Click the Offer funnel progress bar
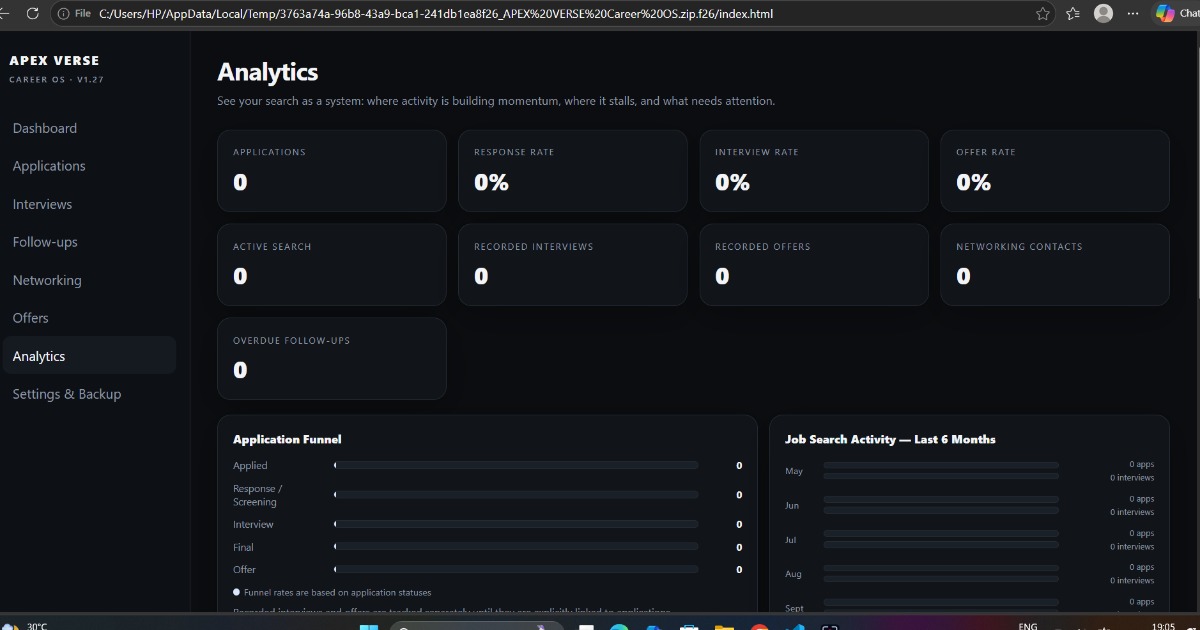Viewport: 1200px width, 630px height. (516, 570)
